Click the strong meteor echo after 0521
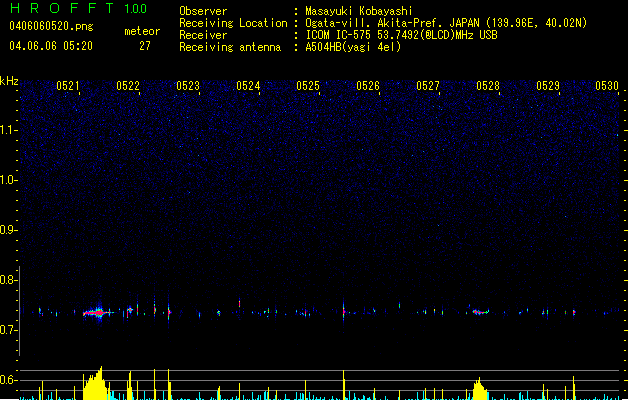The width and height of the screenshot is (629, 400). click(x=97, y=312)
